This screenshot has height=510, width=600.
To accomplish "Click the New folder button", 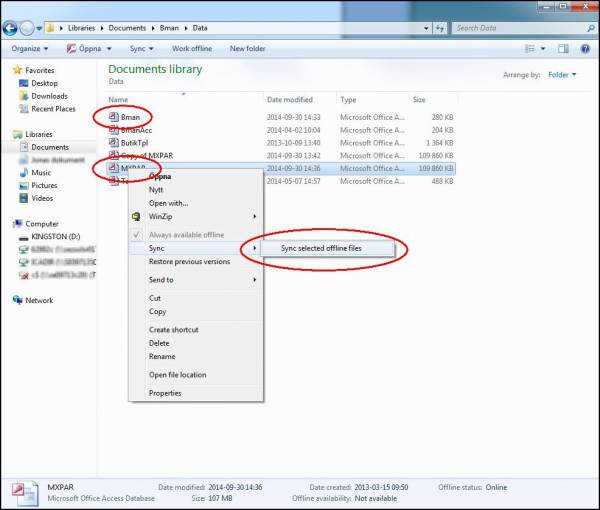I will coord(248,48).
